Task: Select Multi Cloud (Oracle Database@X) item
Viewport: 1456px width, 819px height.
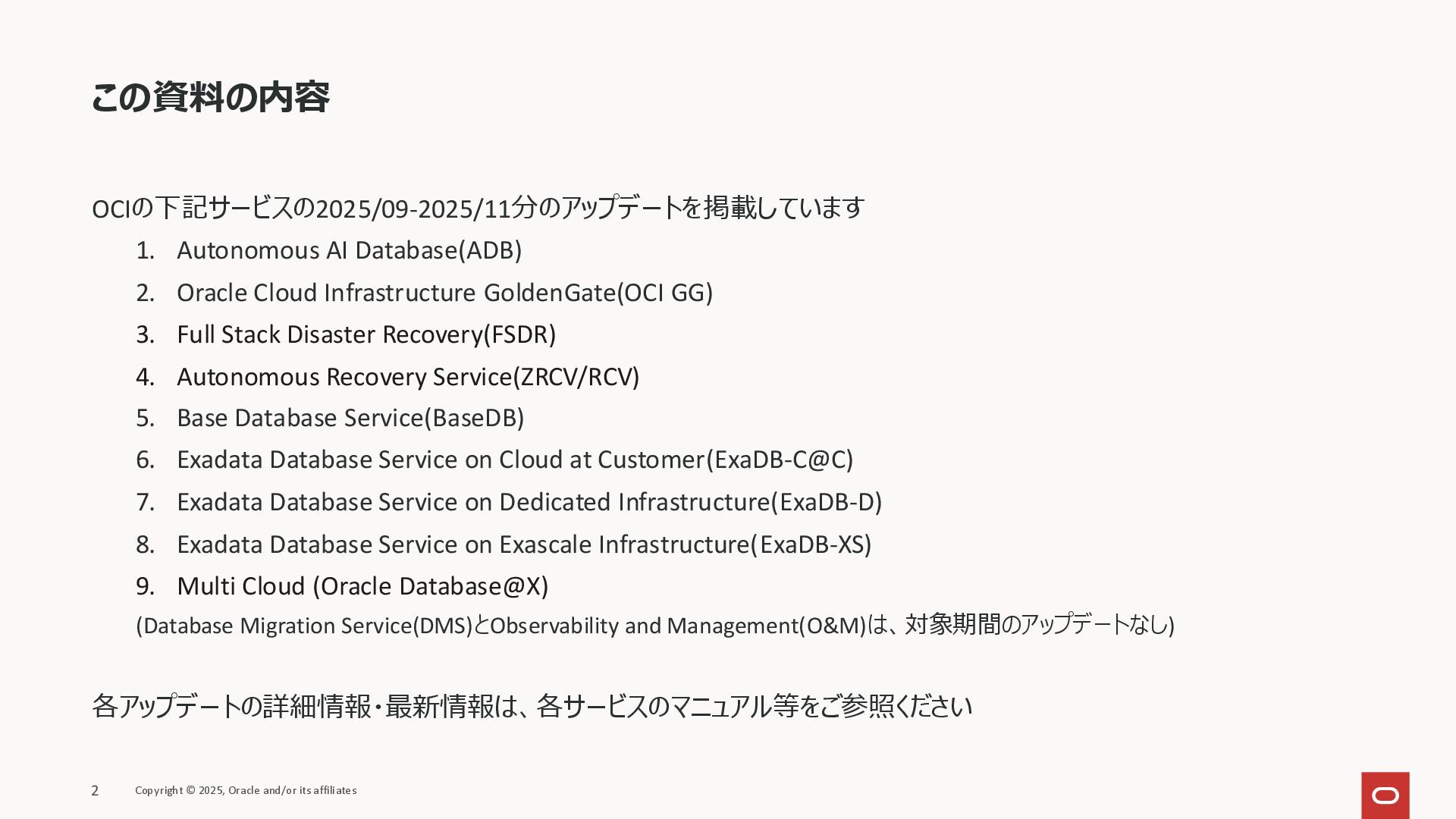Action: pyautogui.click(x=362, y=586)
